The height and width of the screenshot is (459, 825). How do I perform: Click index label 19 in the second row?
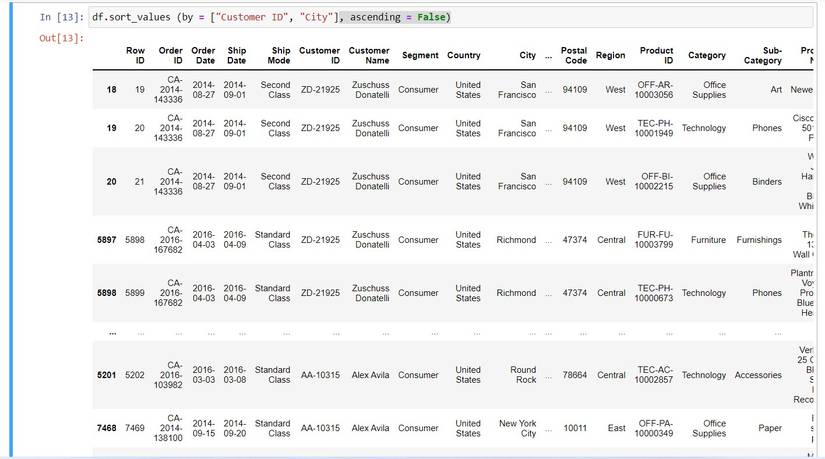click(x=112, y=128)
